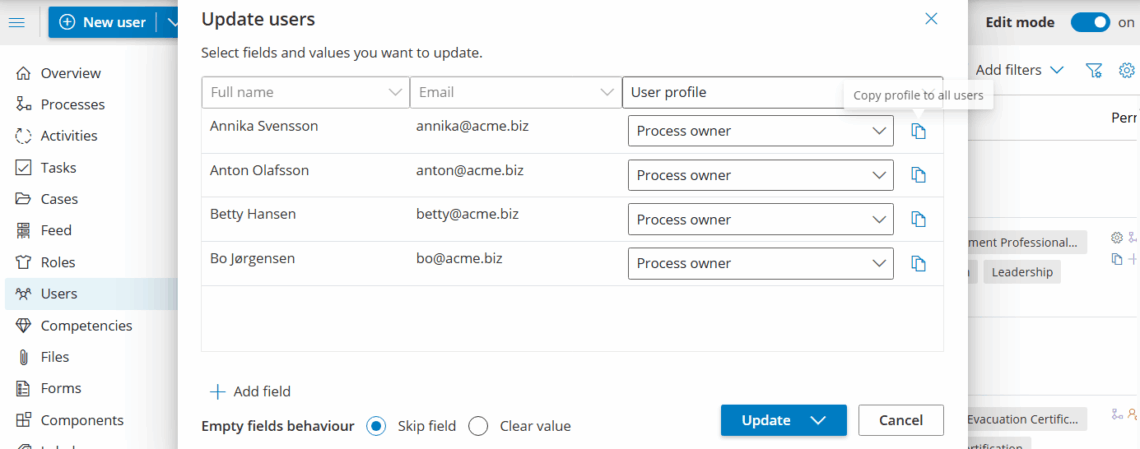Select the Skip field radio button
This screenshot has height=449, width=1140.
pos(376,426)
